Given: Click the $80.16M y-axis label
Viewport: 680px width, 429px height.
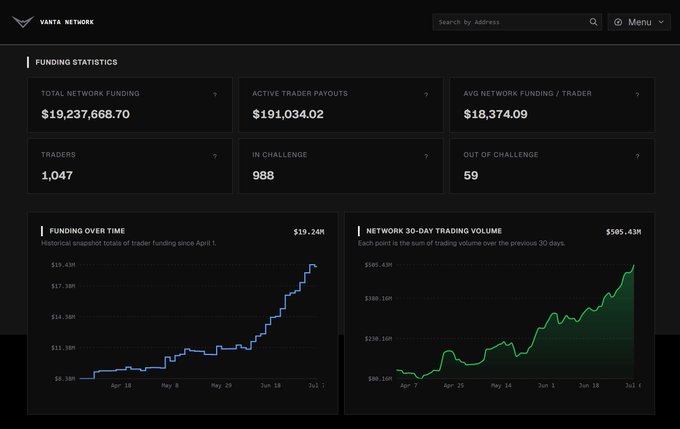Looking at the screenshot, I should tap(380, 378).
